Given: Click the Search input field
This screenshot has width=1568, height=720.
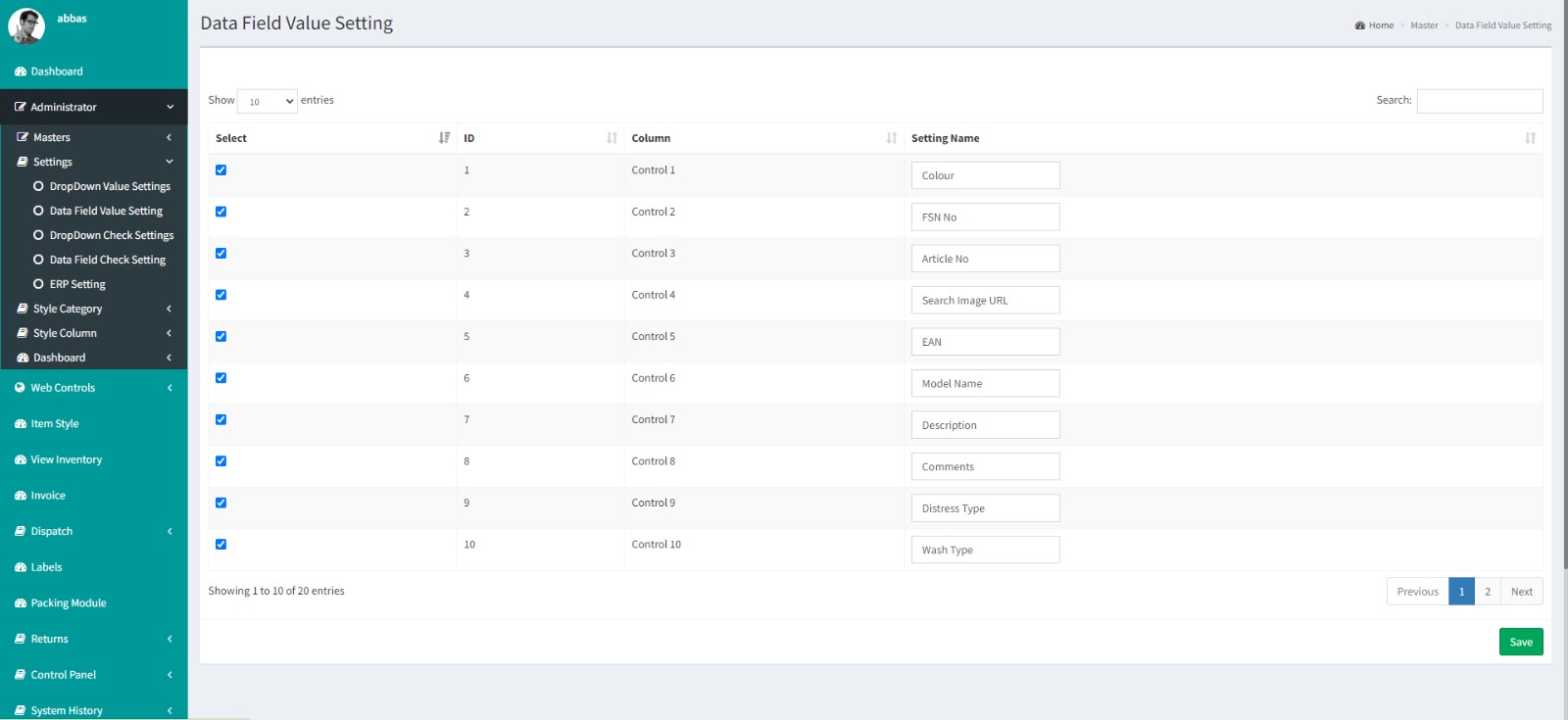Looking at the screenshot, I should (x=1479, y=101).
